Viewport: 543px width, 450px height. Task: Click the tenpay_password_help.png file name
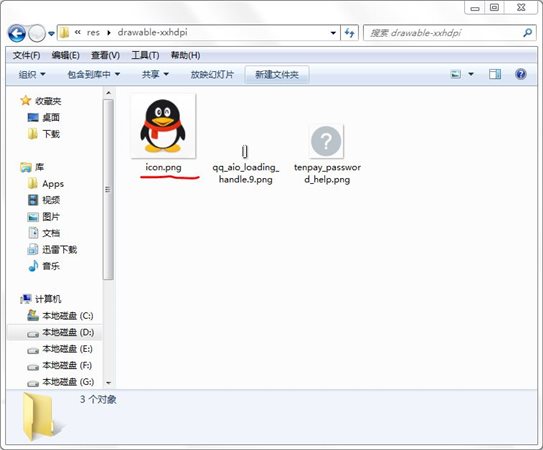pyautogui.click(x=327, y=173)
